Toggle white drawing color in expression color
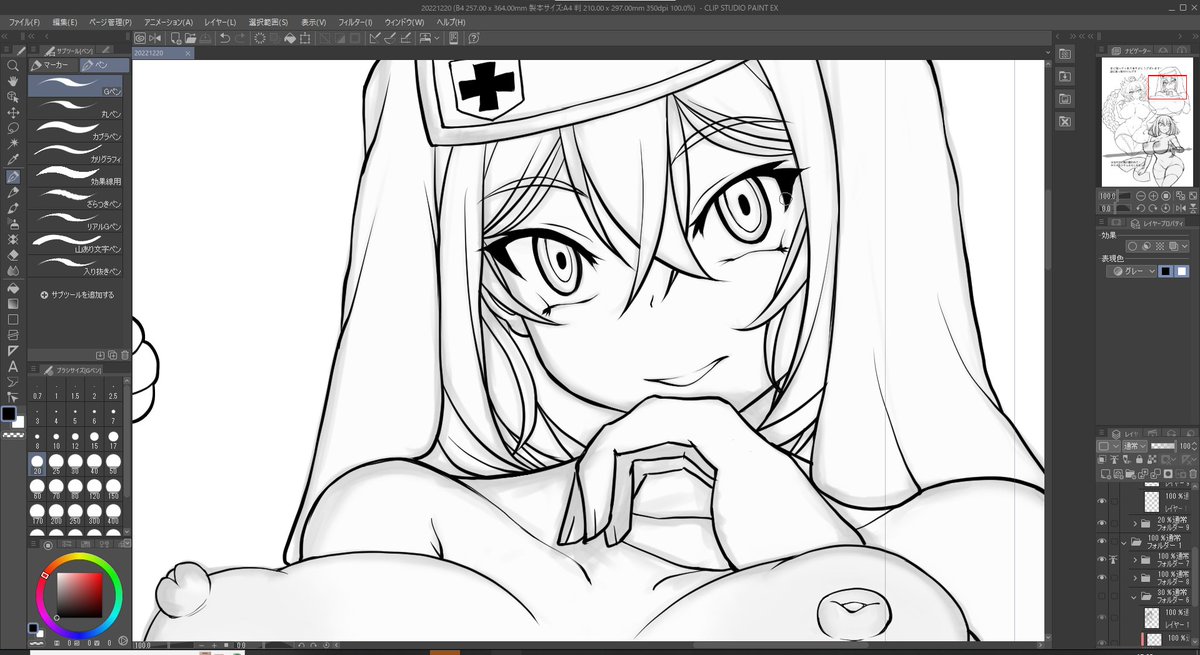The image size is (1200, 655). pyautogui.click(x=1181, y=271)
